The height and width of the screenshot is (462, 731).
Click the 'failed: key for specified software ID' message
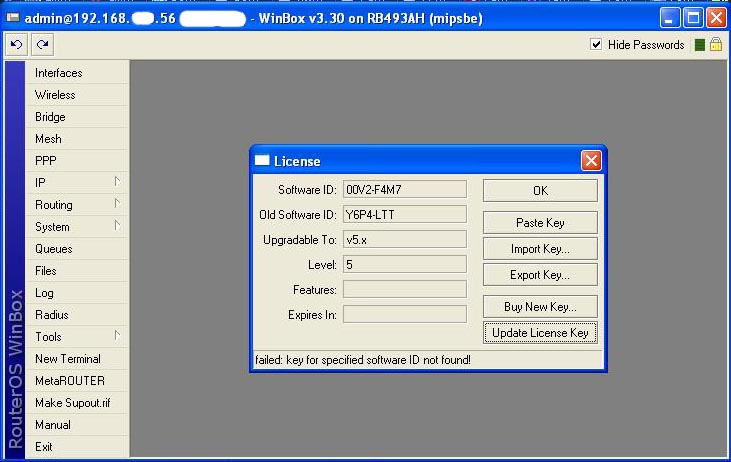pos(363,360)
